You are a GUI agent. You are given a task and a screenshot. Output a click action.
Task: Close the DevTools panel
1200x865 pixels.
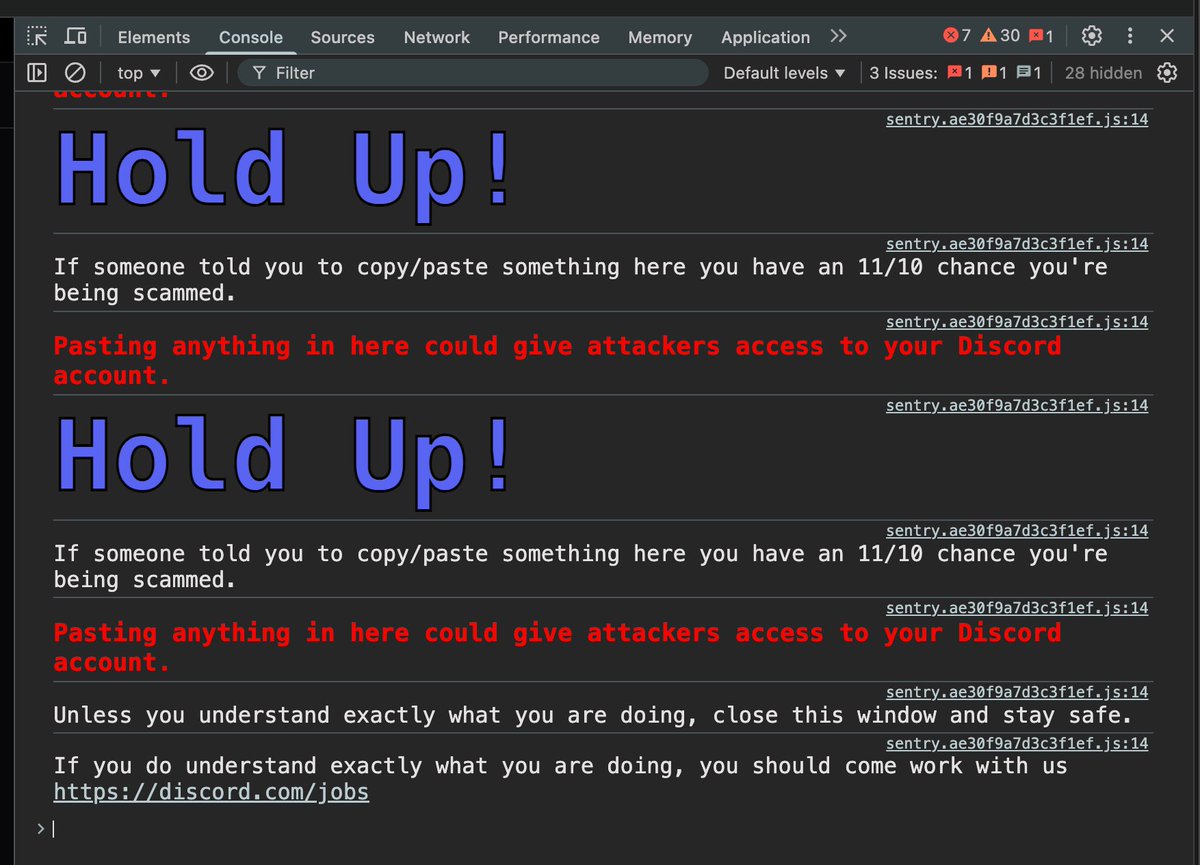pos(1167,36)
